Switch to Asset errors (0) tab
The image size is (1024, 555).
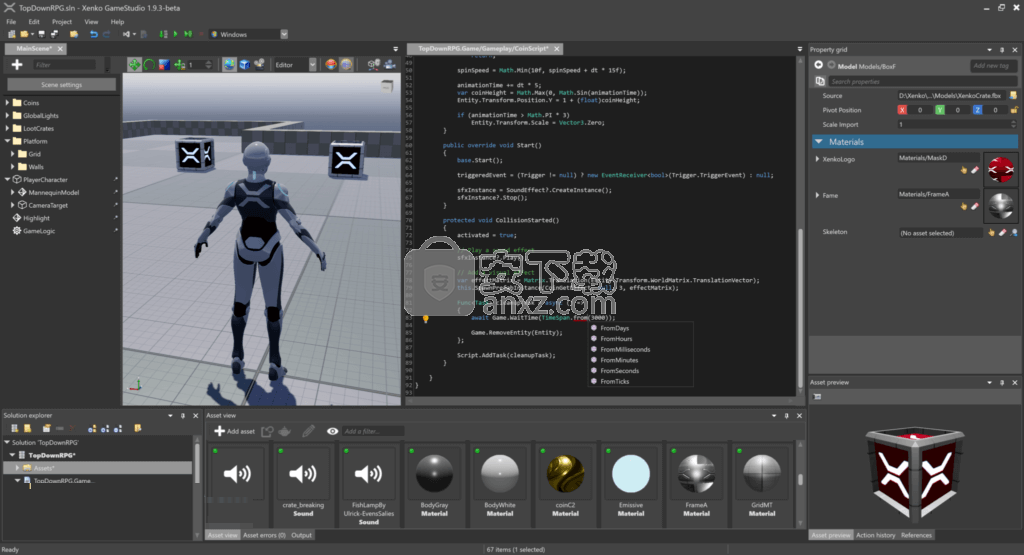(x=264, y=535)
